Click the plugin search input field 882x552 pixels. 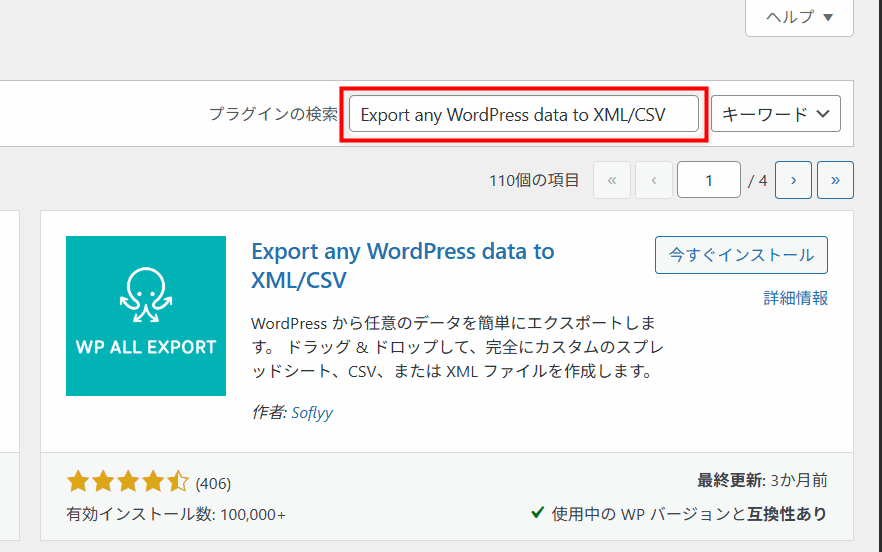click(524, 114)
